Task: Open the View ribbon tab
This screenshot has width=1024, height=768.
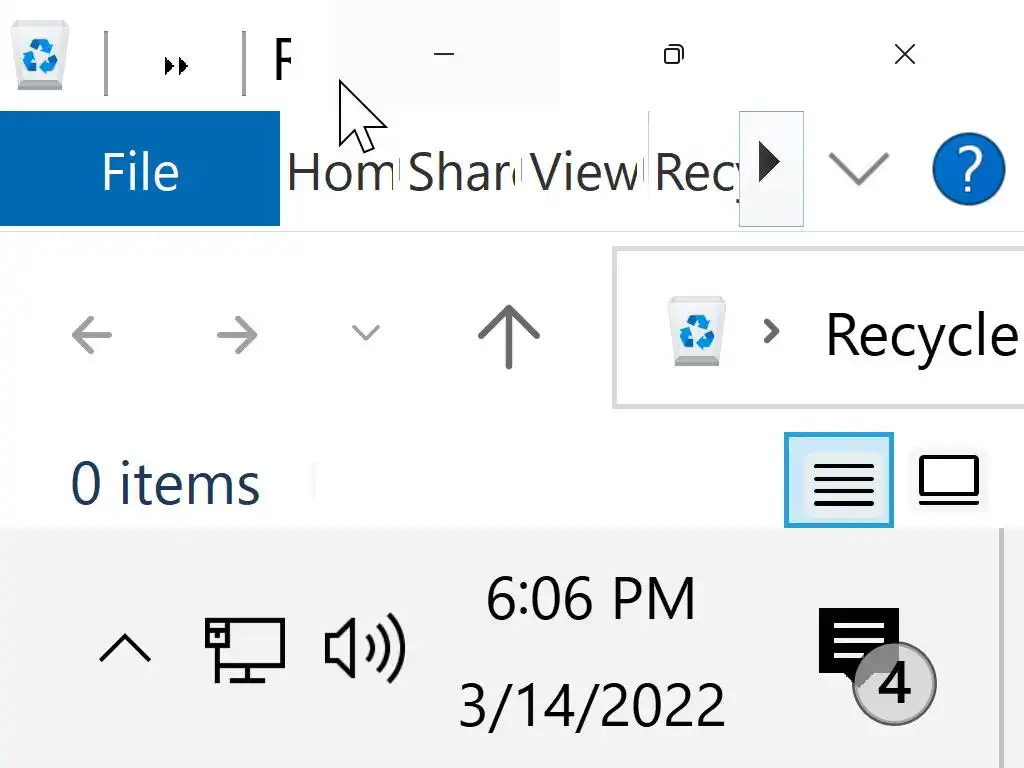Action: (x=585, y=173)
